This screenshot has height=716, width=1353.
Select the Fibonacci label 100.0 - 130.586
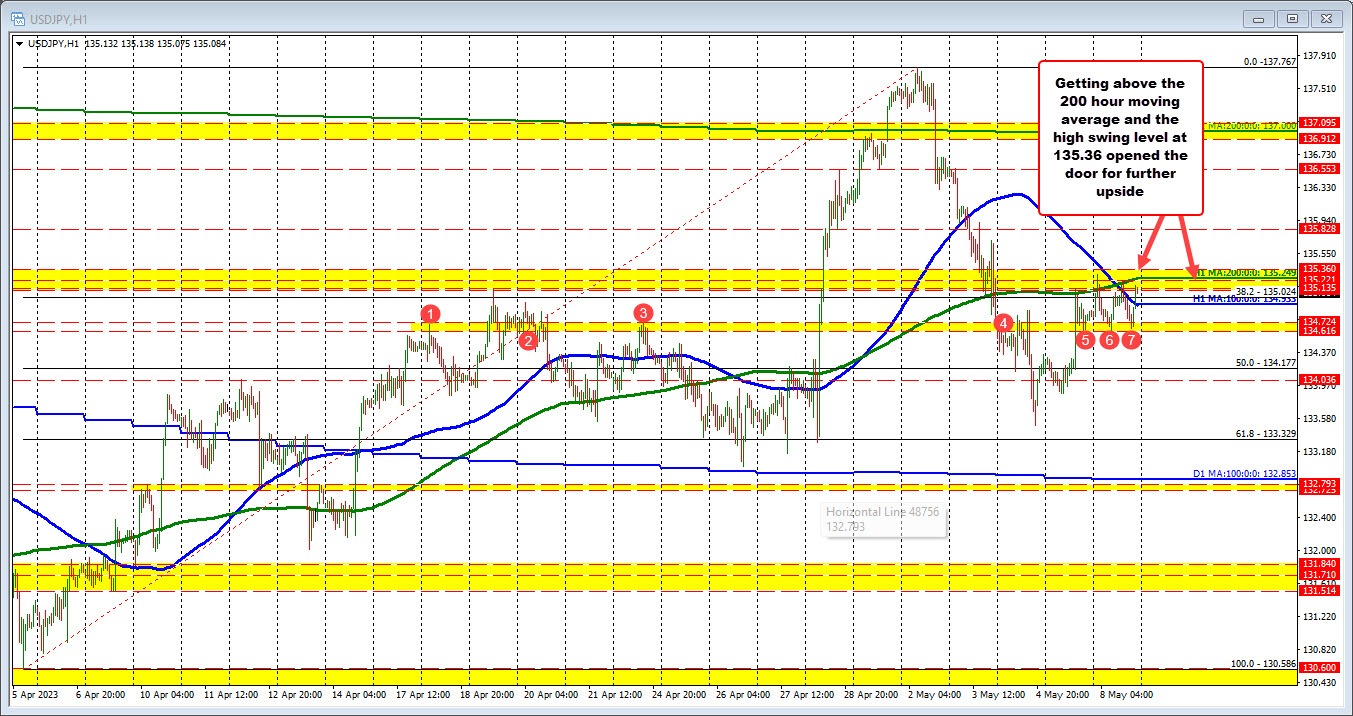[1264, 663]
